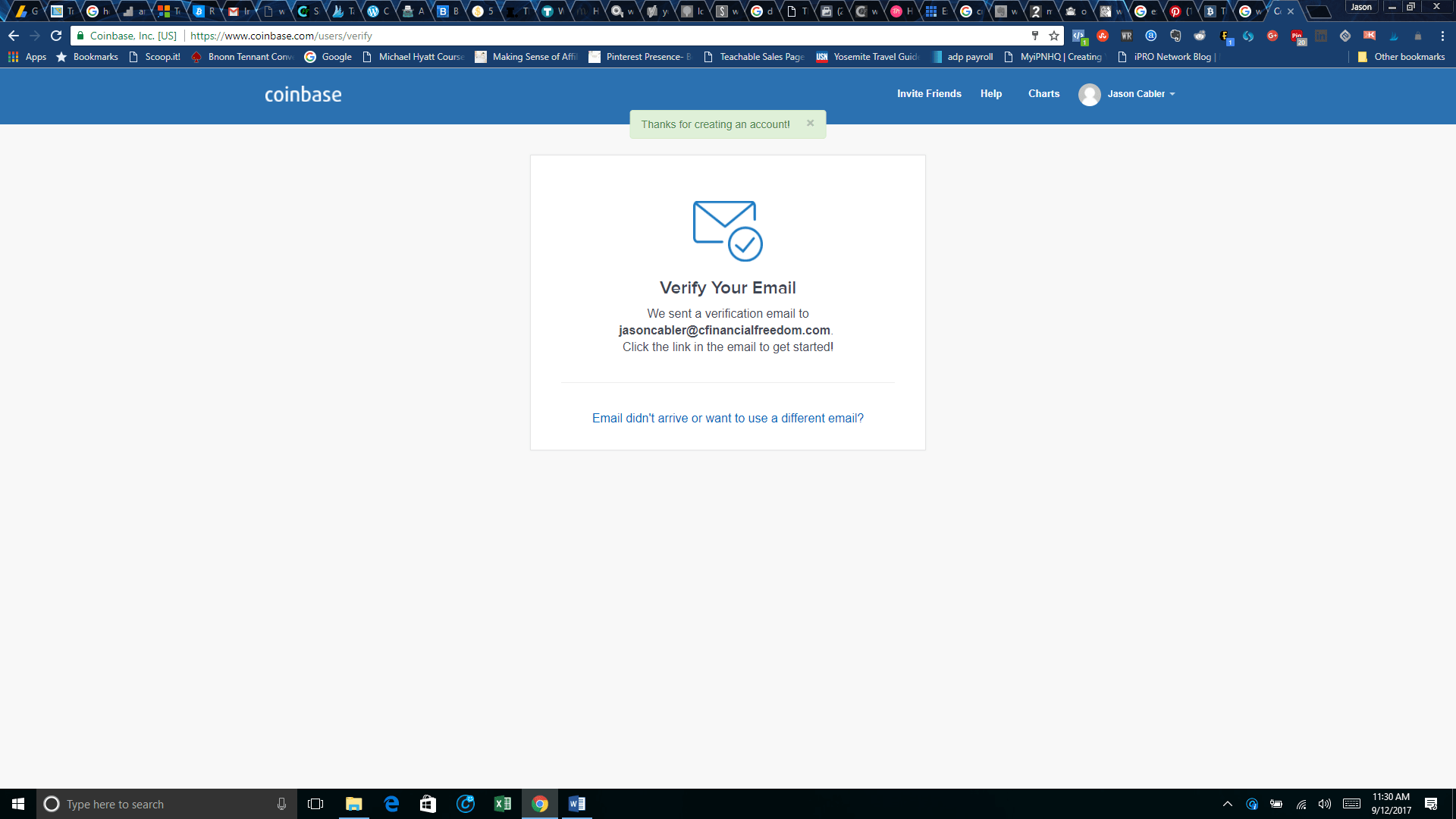
Task: Dismiss the 'Thanks for creating an account' banner
Action: point(810,123)
